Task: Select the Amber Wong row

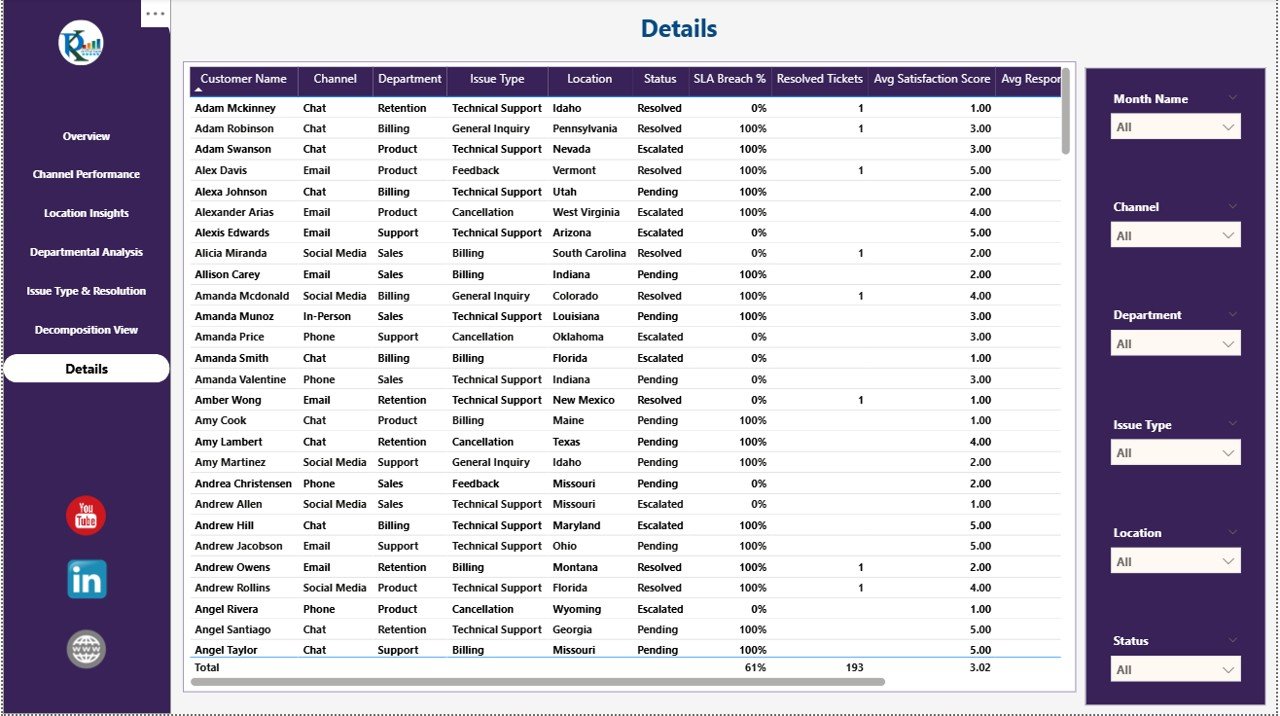Action: 625,400
